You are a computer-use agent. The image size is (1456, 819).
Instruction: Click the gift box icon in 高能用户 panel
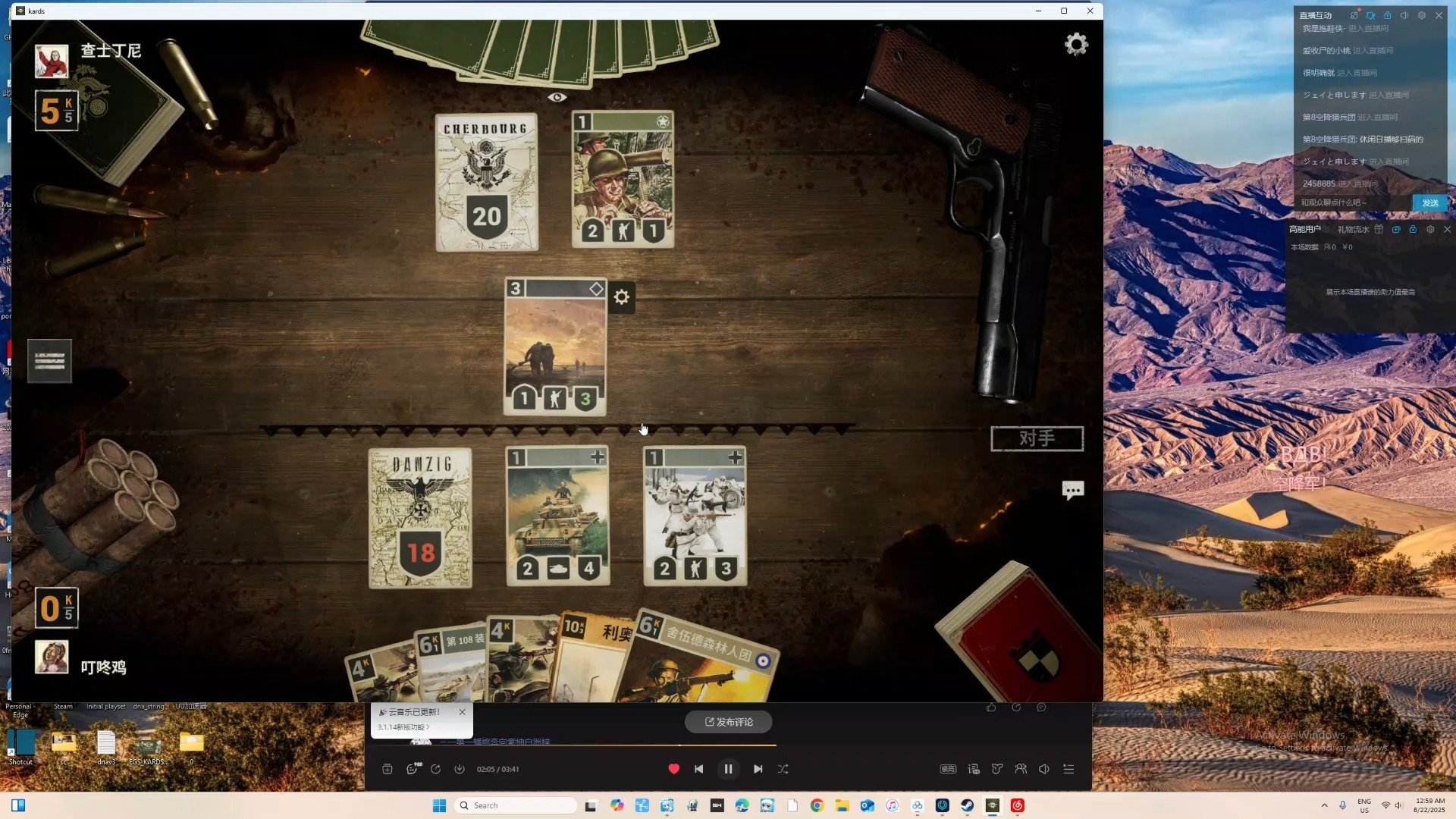[x=1379, y=229]
